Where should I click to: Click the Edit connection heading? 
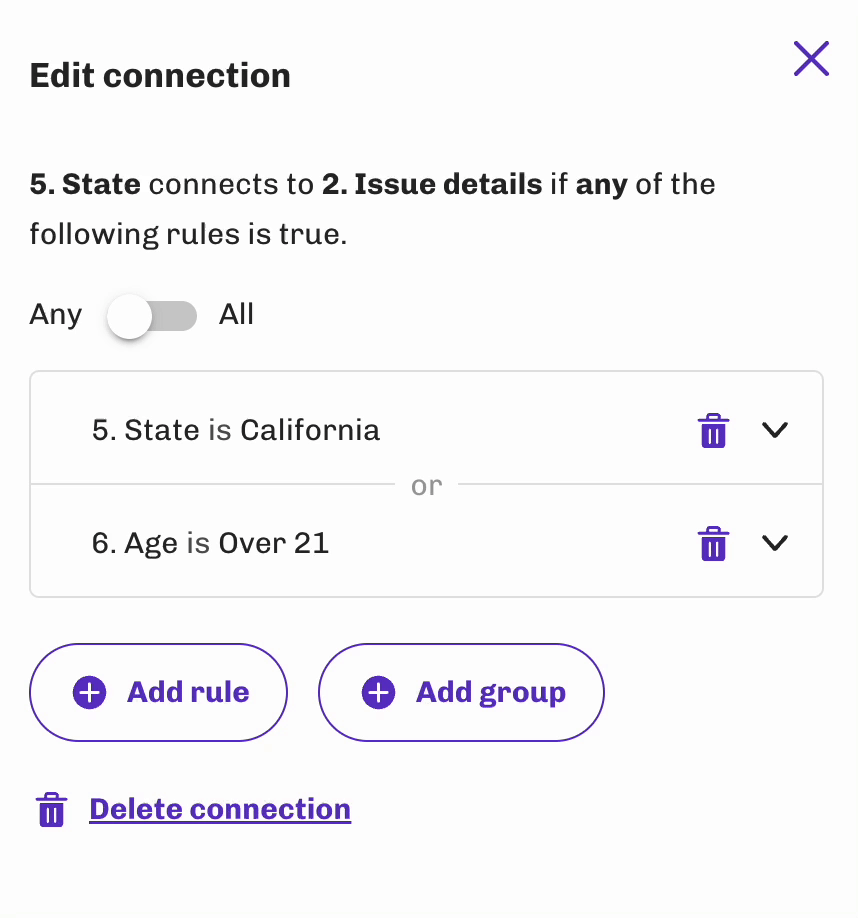(x=160, y=76)
